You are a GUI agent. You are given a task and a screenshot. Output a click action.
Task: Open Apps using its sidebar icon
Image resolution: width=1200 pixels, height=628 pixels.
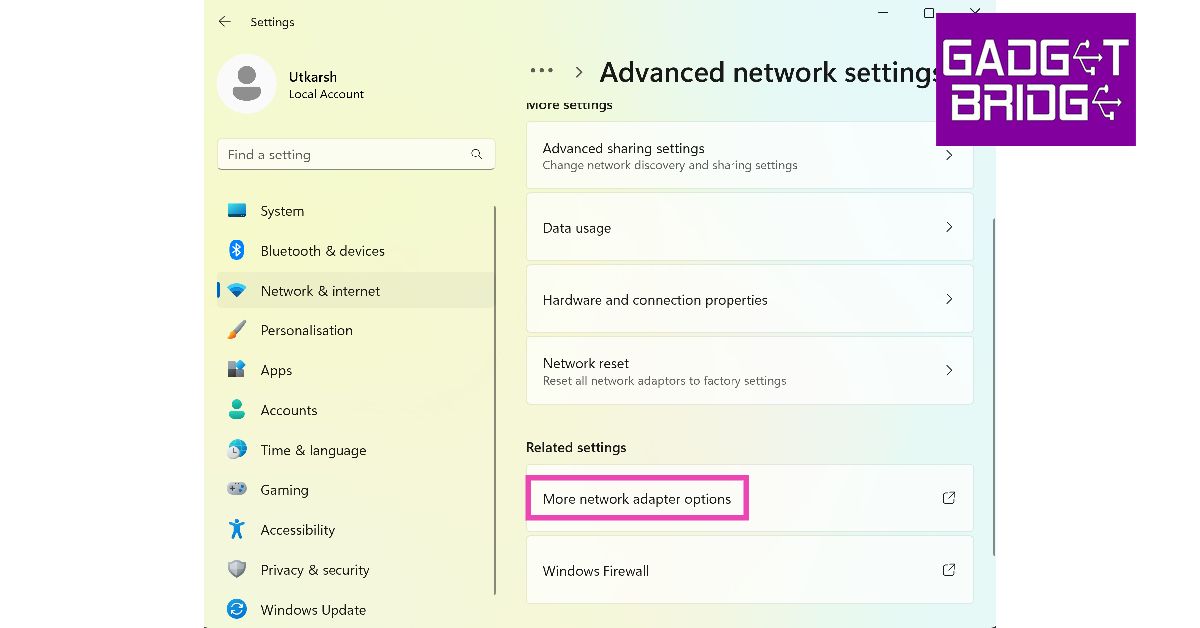pyautogui.click(x=237, y=370)
